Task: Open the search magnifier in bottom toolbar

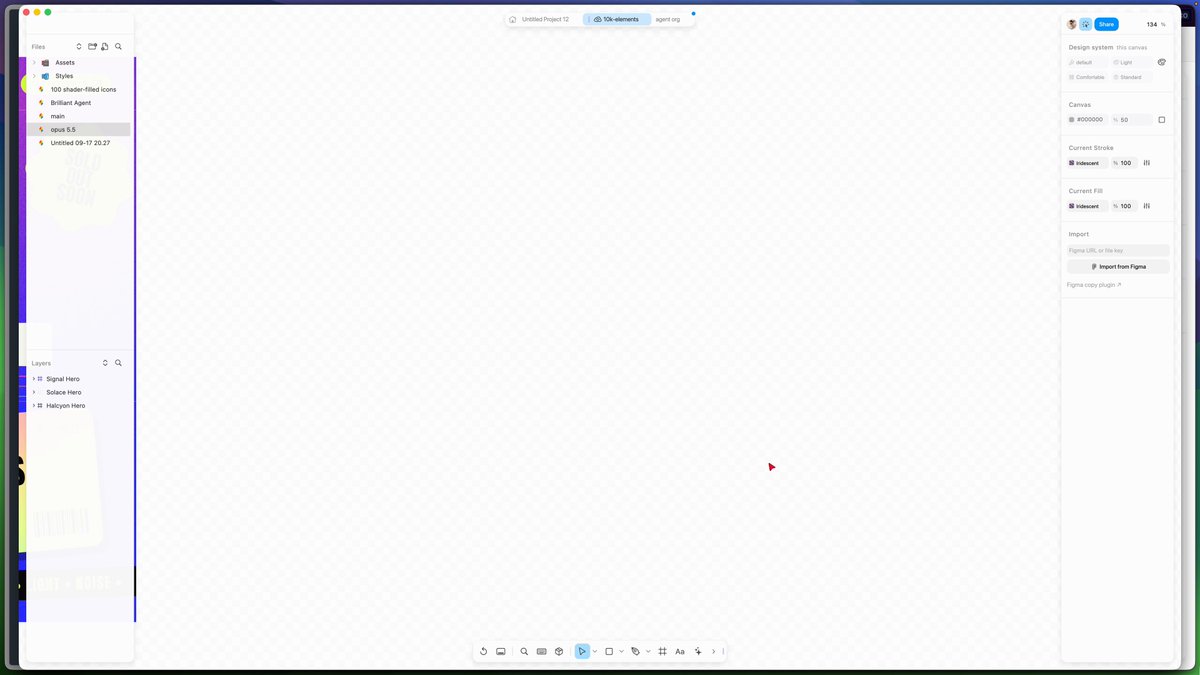Action: [x=524, y=651]
